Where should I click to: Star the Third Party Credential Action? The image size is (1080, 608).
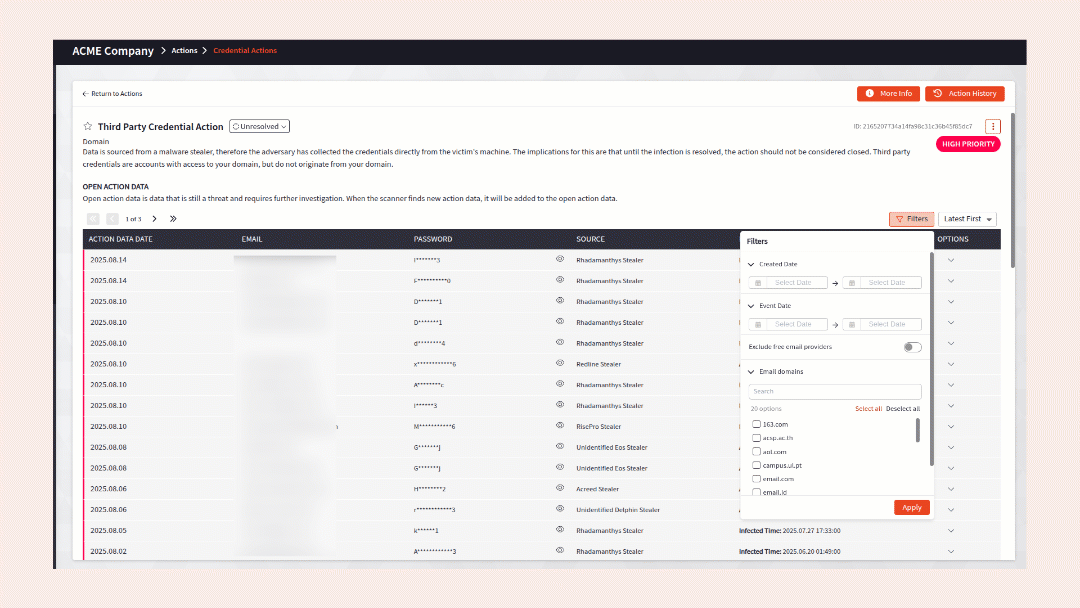click(x=88, y=127)
